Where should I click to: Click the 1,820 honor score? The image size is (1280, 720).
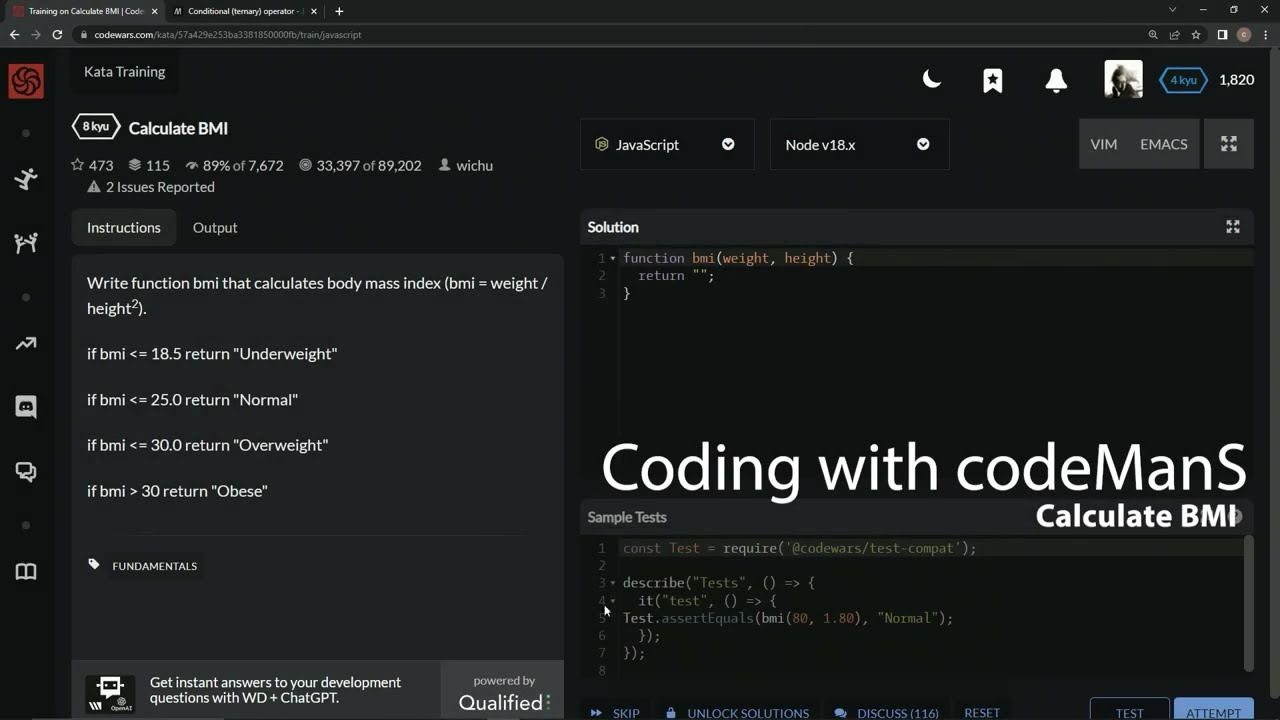[1236, 80]
